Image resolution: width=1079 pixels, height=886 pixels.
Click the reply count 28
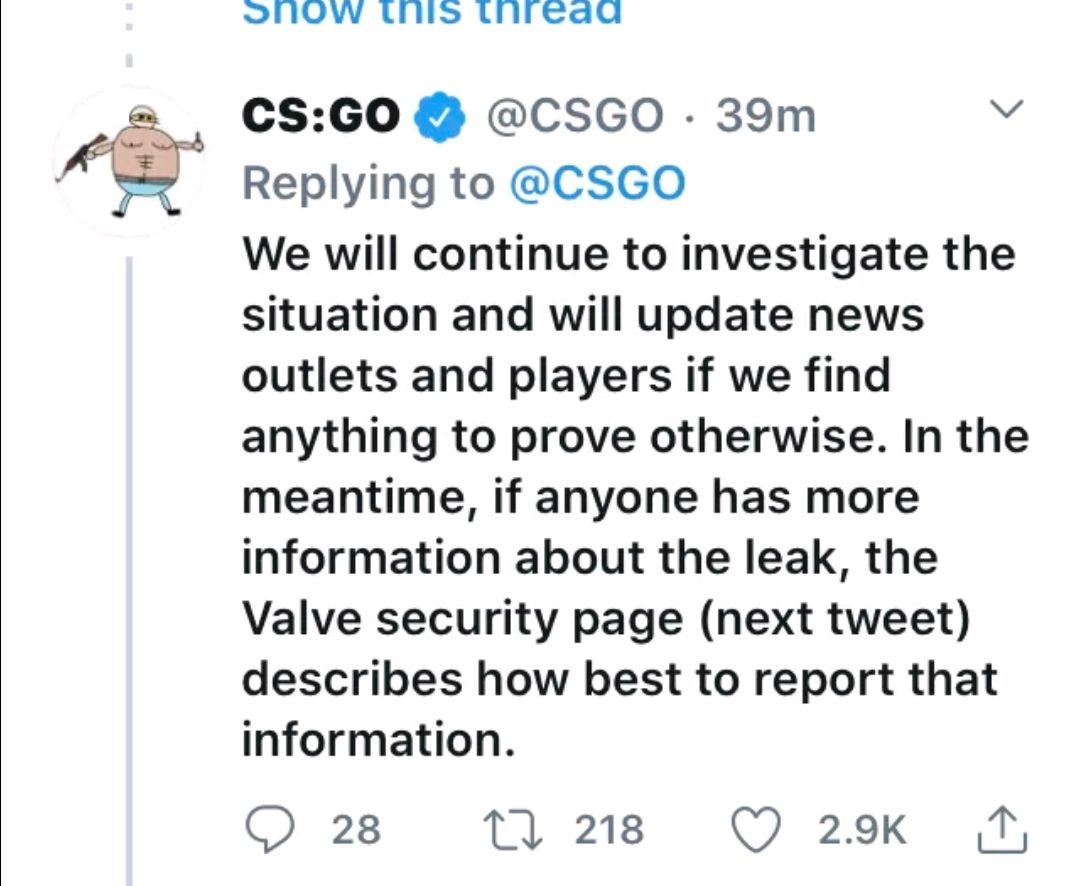click(356, 830)
